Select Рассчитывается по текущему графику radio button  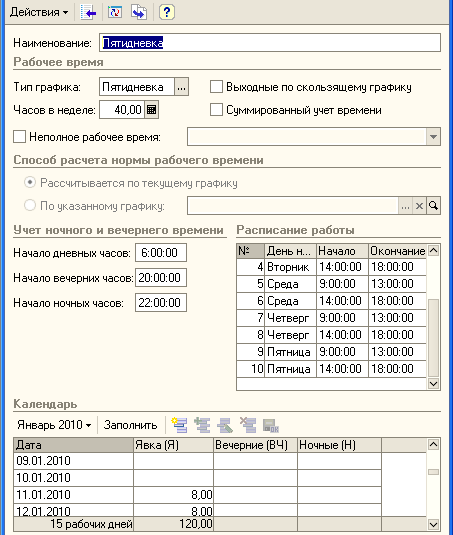(30, 183)
